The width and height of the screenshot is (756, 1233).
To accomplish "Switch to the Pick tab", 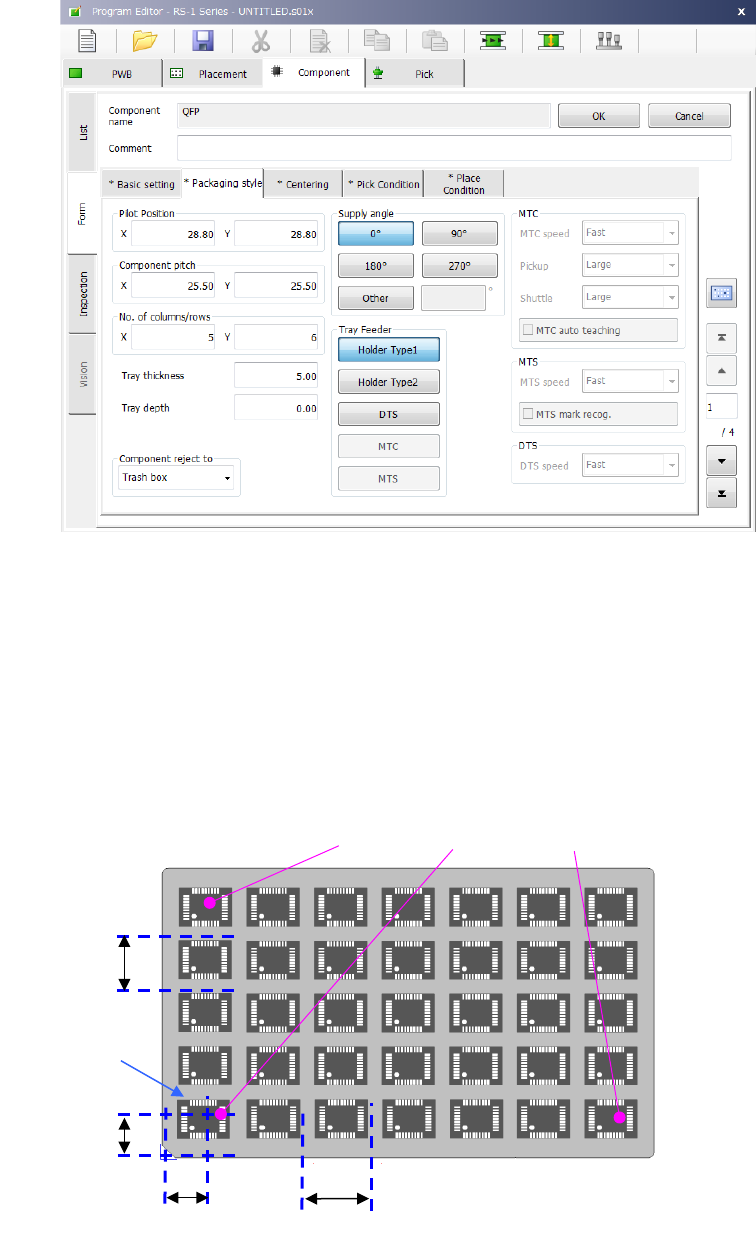I will [415, 74].
